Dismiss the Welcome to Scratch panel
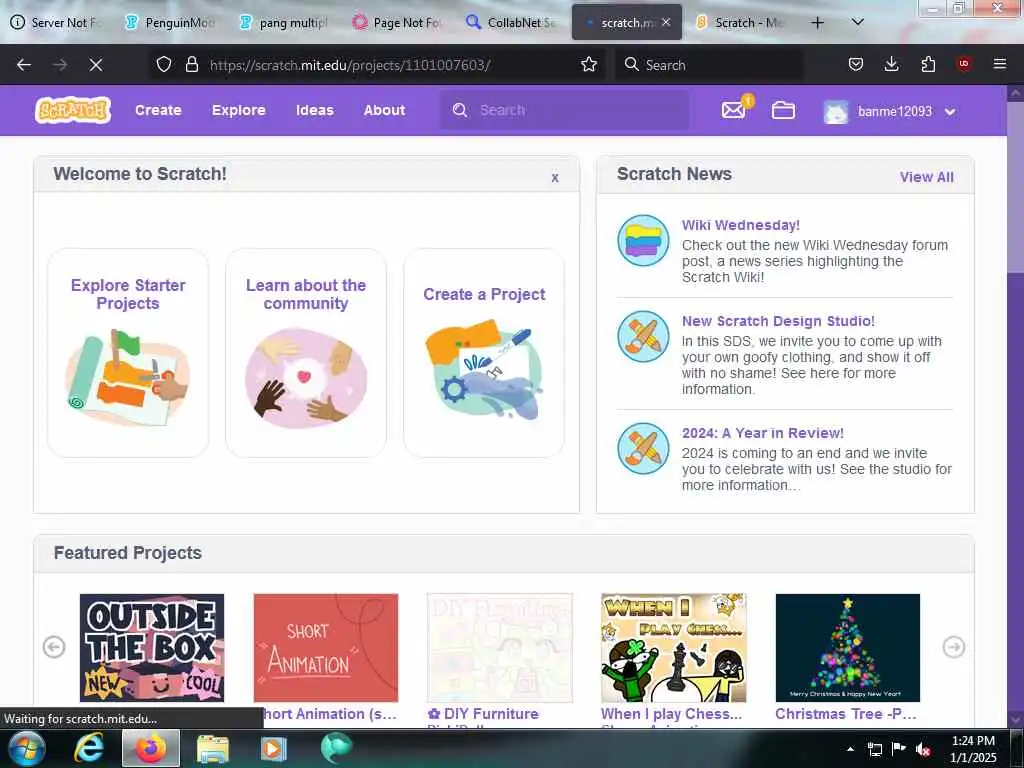The height and width of the screenshot is (768, 1024). (x=555, y=178)
